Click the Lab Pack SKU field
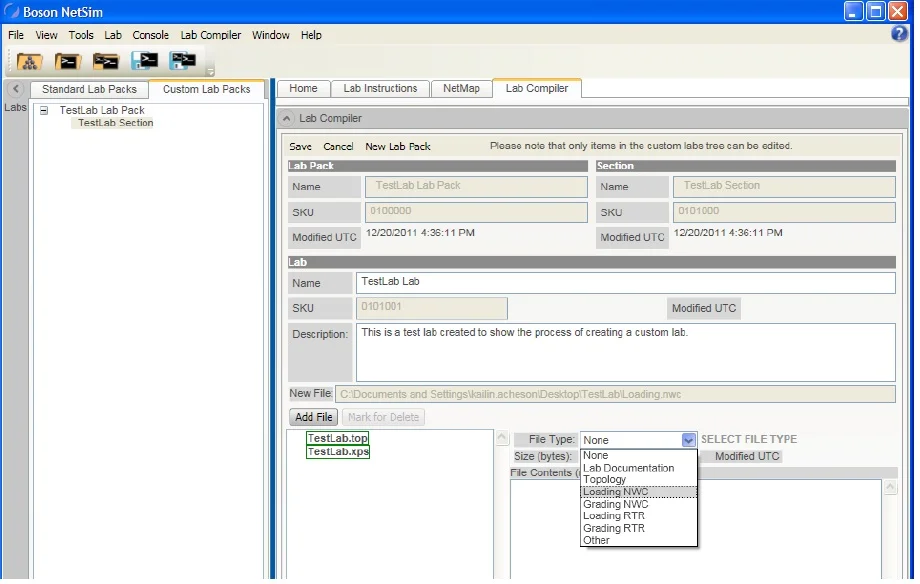 [x=476, y=212]
